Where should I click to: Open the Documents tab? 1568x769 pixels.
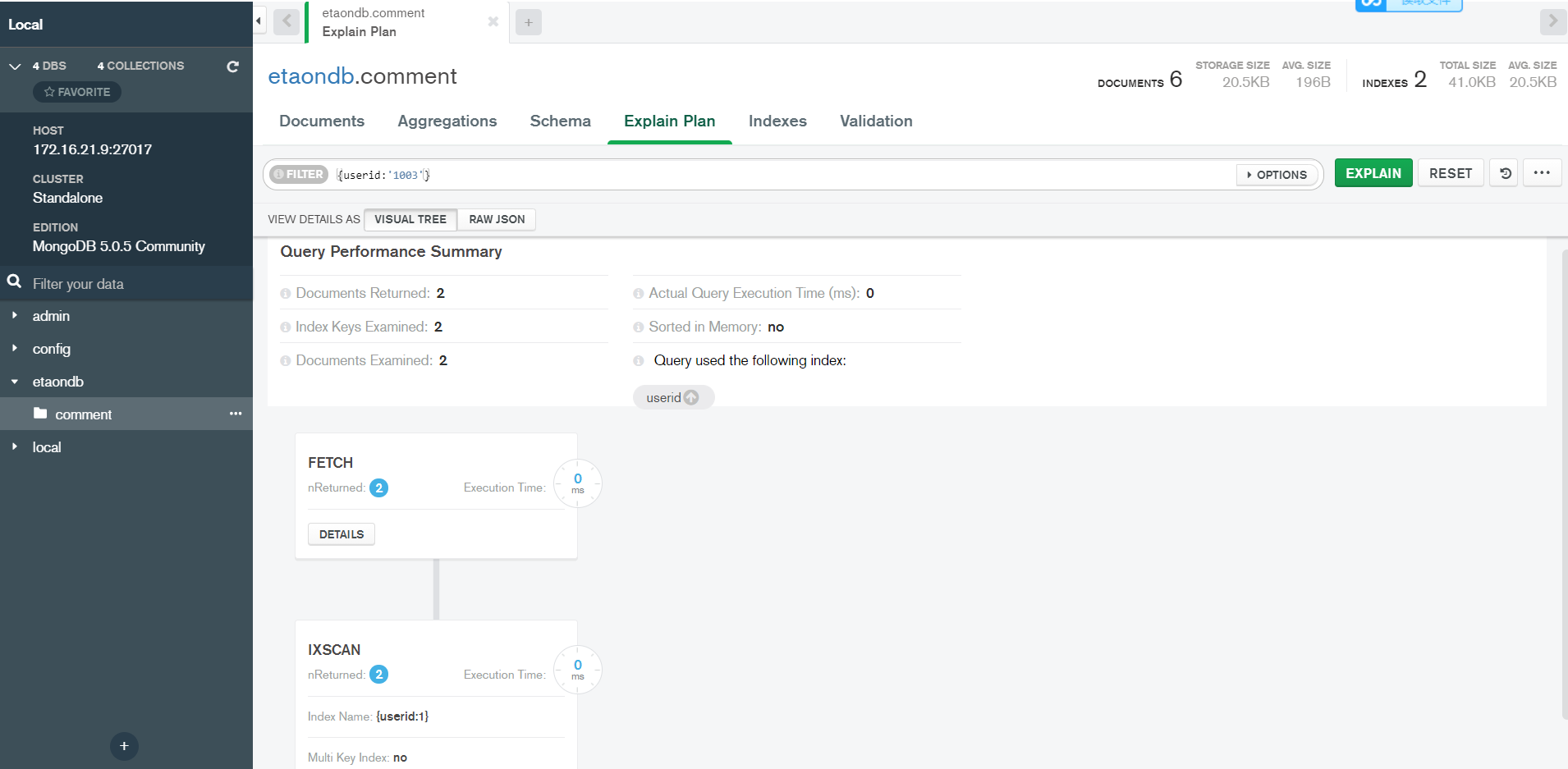pyautogui.click(x=322, y=121)
